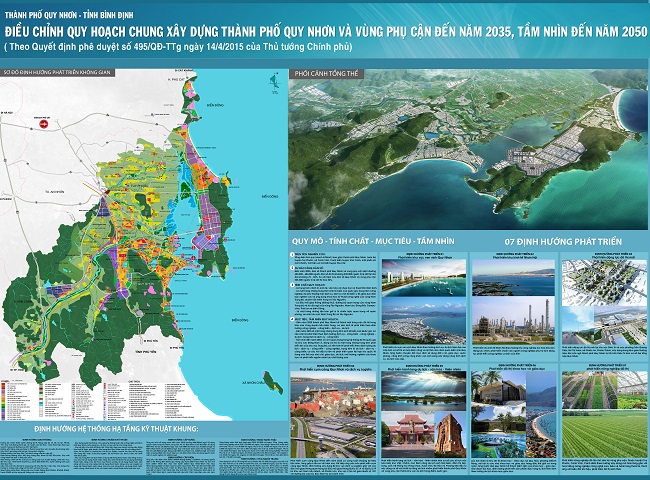Click the subtitle mentioning decision 495/QĐ-TTg

coord(178,47)
